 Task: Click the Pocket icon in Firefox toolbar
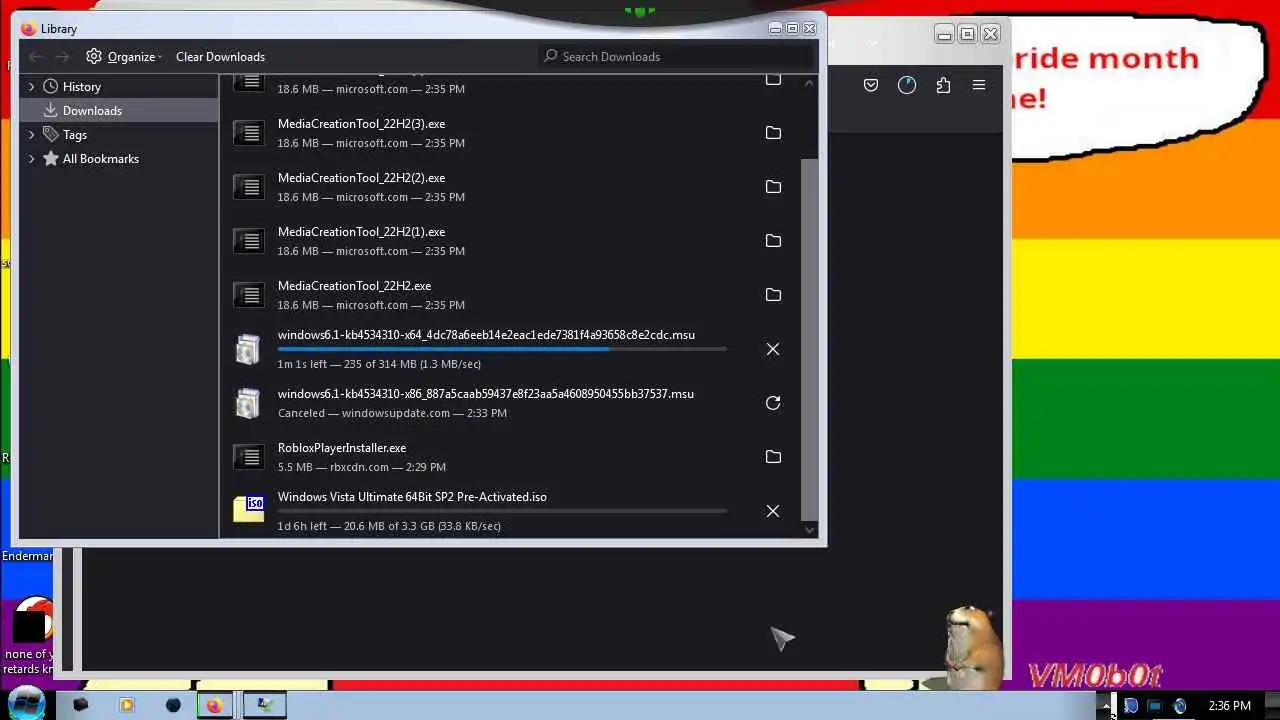(871, 86)
